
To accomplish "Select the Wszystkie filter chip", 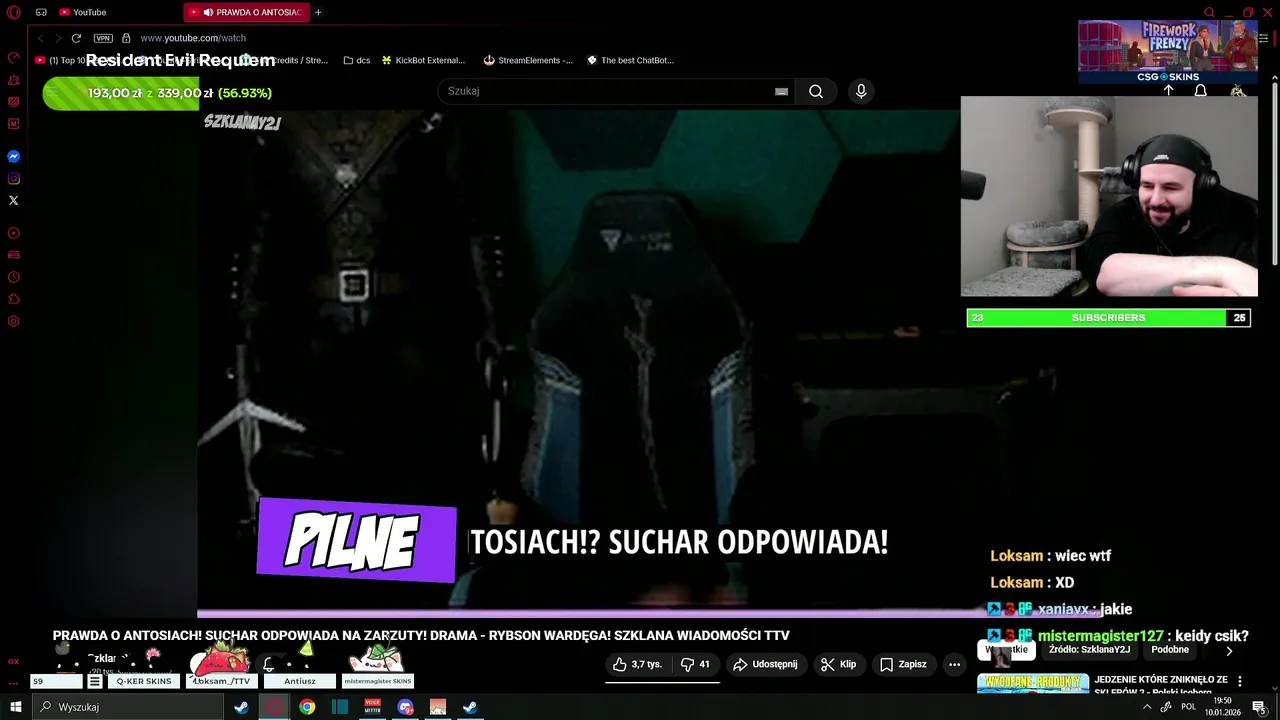I will (x=1007, y=650).
